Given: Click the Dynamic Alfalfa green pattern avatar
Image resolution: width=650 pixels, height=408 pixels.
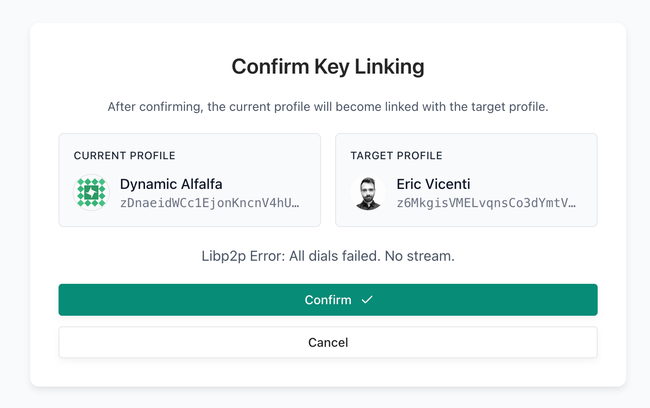Looking at the screenshot, I should tap(91, 193).
